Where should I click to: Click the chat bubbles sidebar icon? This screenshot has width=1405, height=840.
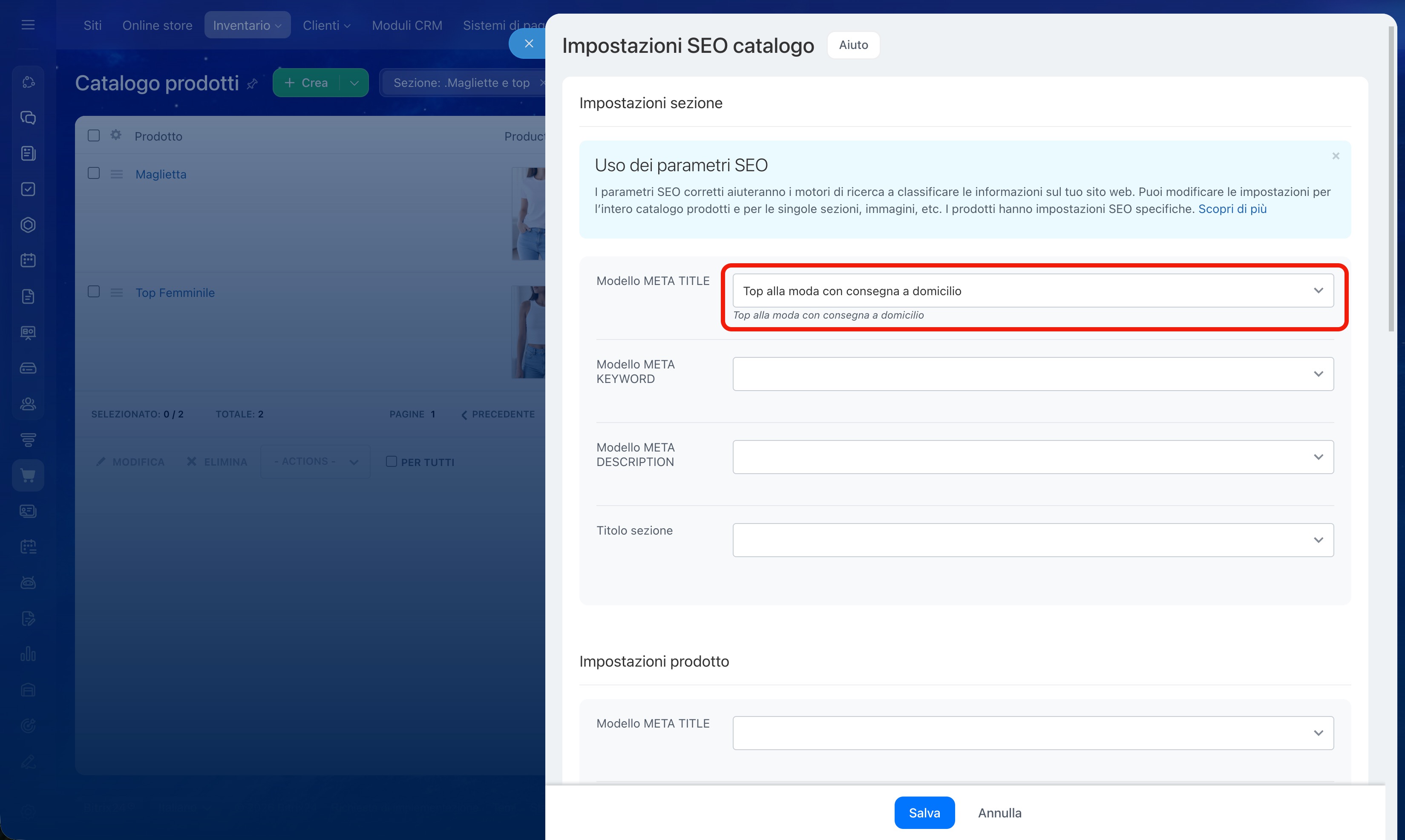pyautogui.click(x=28, y=118)
